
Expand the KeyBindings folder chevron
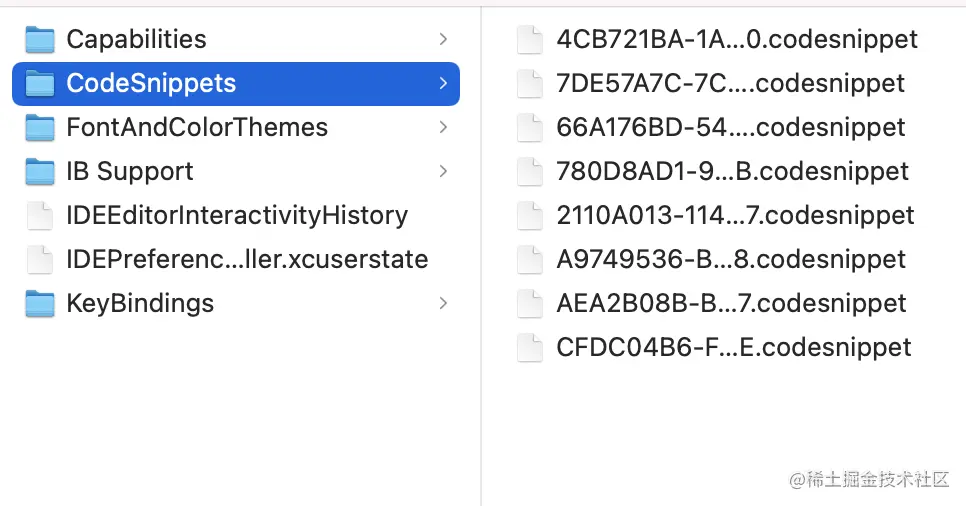pos(443,304)
